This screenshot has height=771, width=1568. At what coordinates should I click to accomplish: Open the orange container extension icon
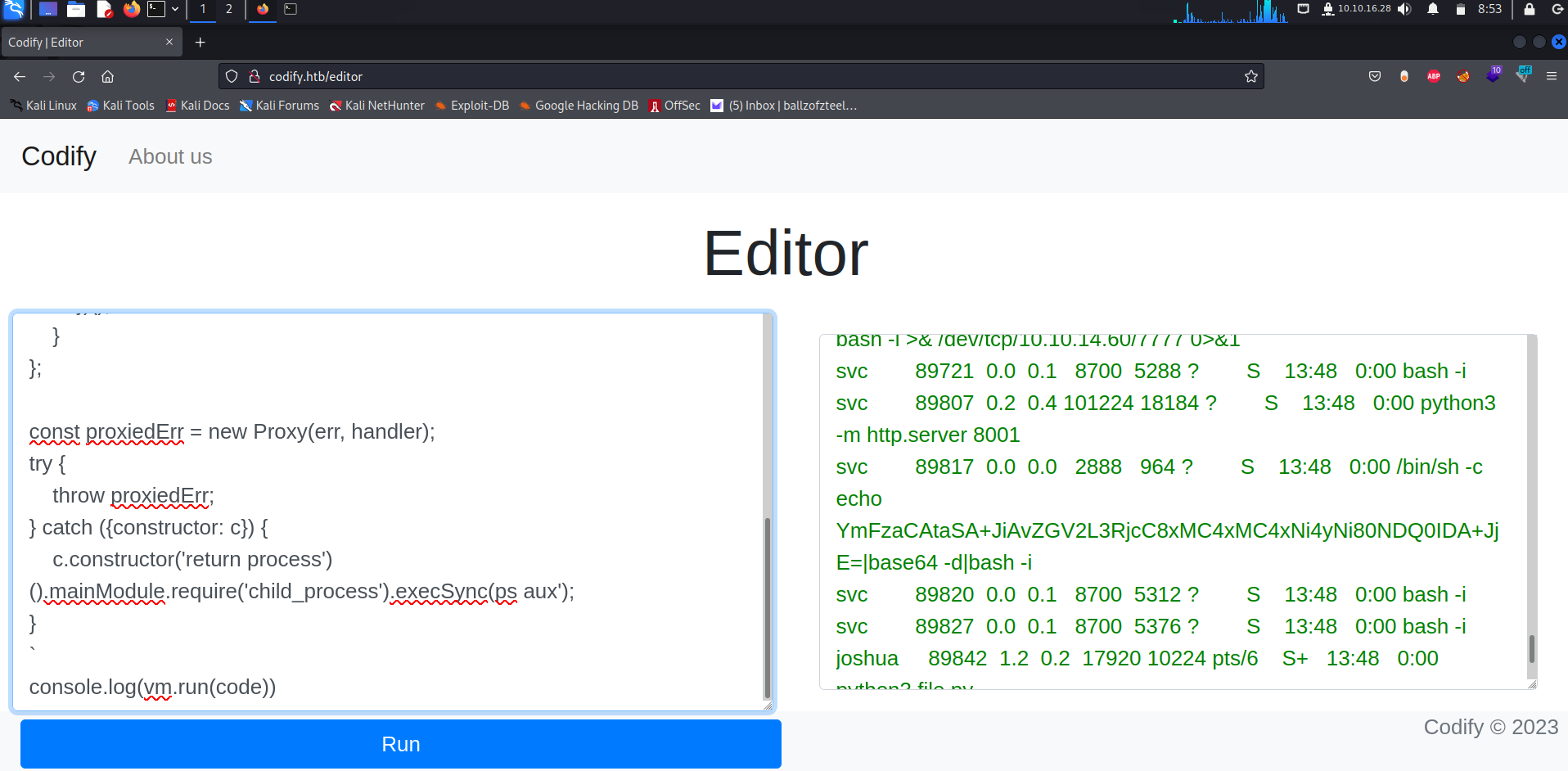pos(1404,76)
